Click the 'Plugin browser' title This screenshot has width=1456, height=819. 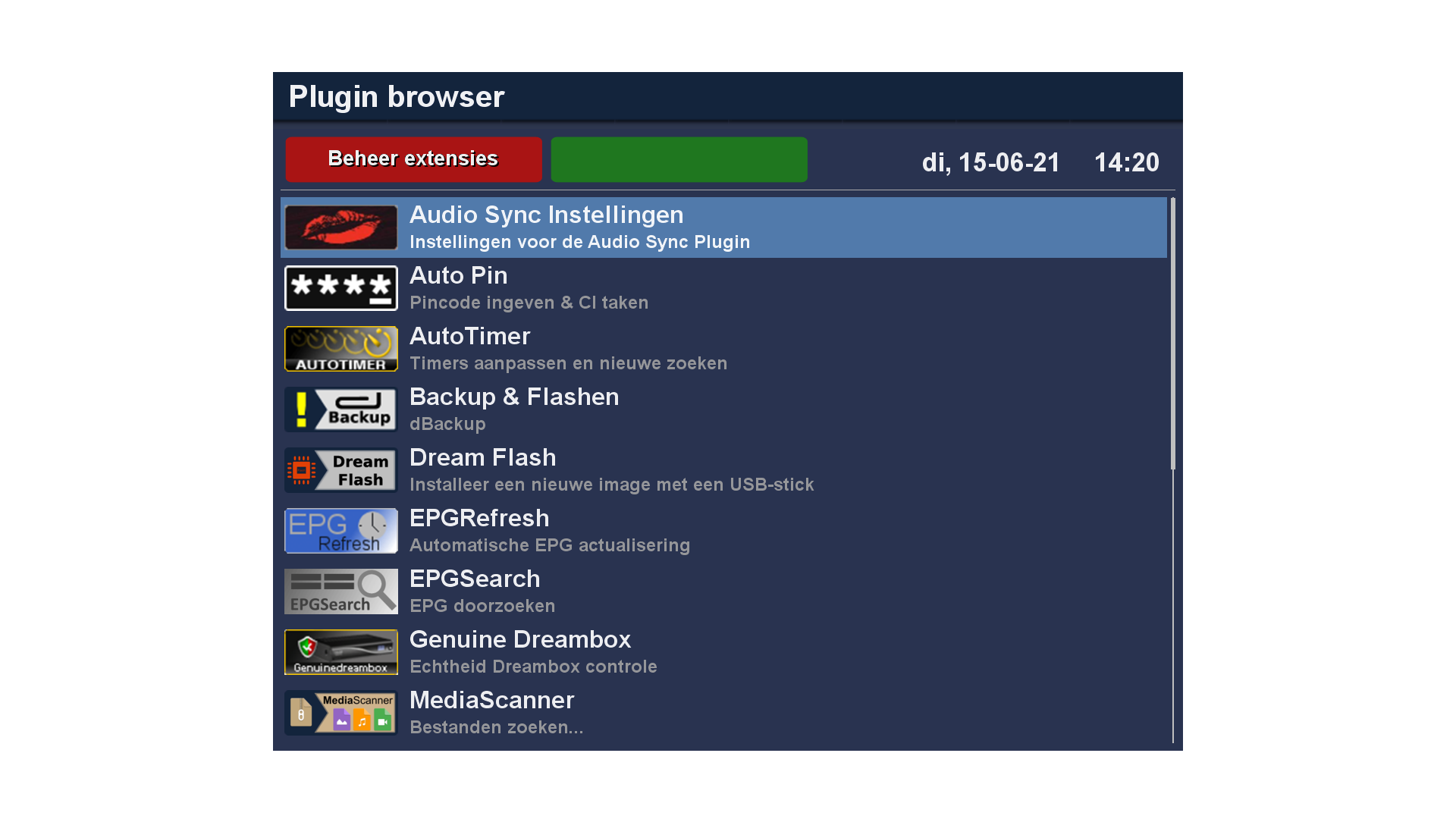pos(397,97)
